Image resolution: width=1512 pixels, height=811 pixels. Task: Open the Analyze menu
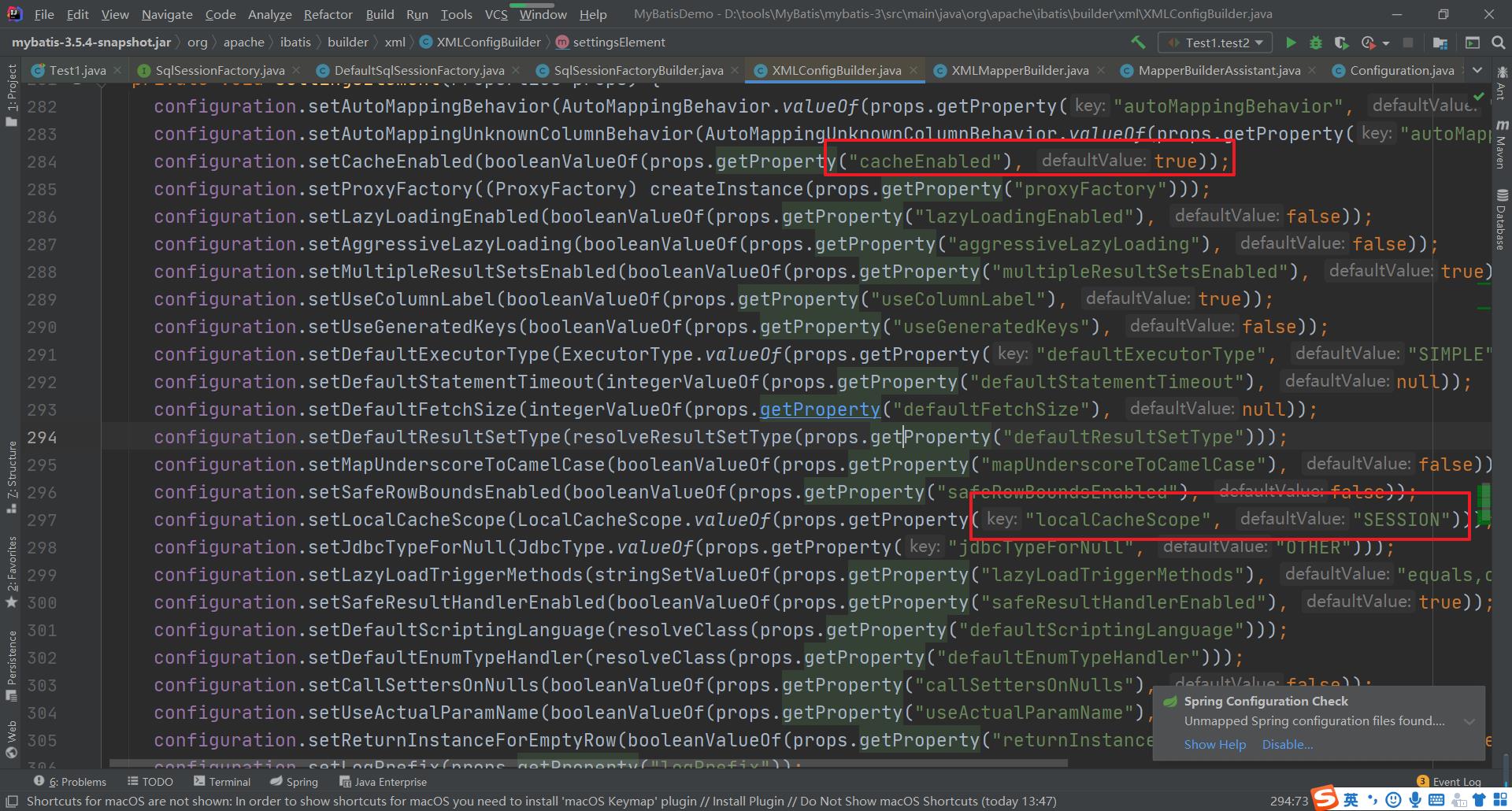coord(269,14)
